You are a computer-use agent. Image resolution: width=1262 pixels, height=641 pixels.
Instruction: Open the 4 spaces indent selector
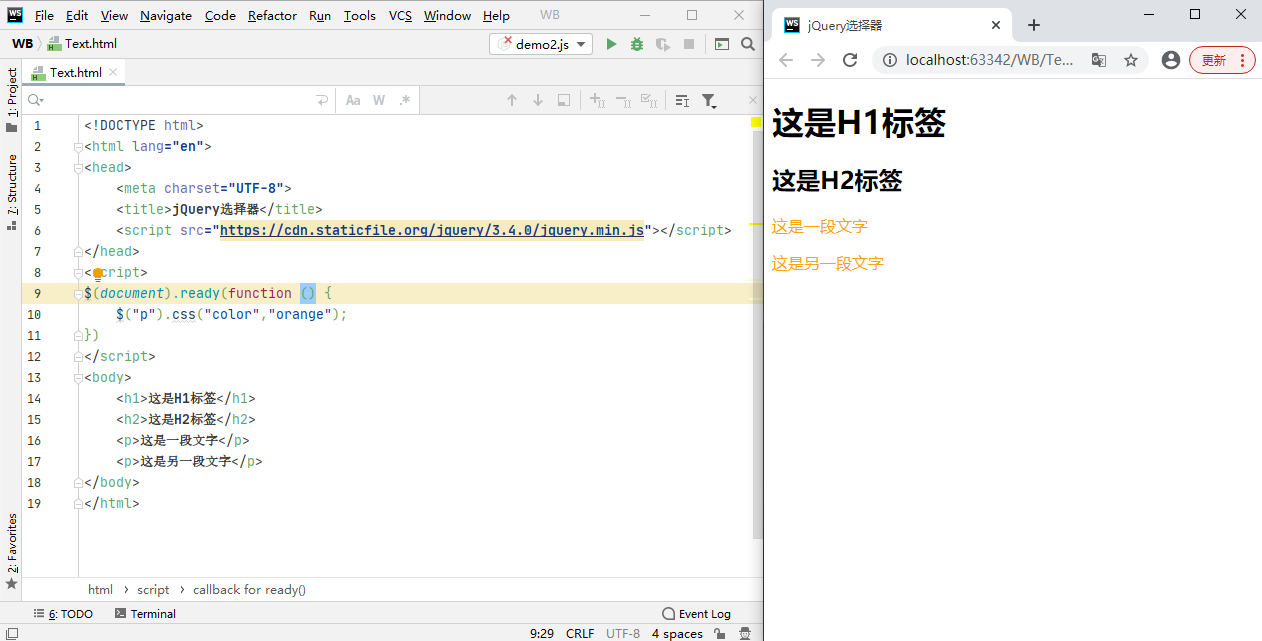click(x=677, y=633)
